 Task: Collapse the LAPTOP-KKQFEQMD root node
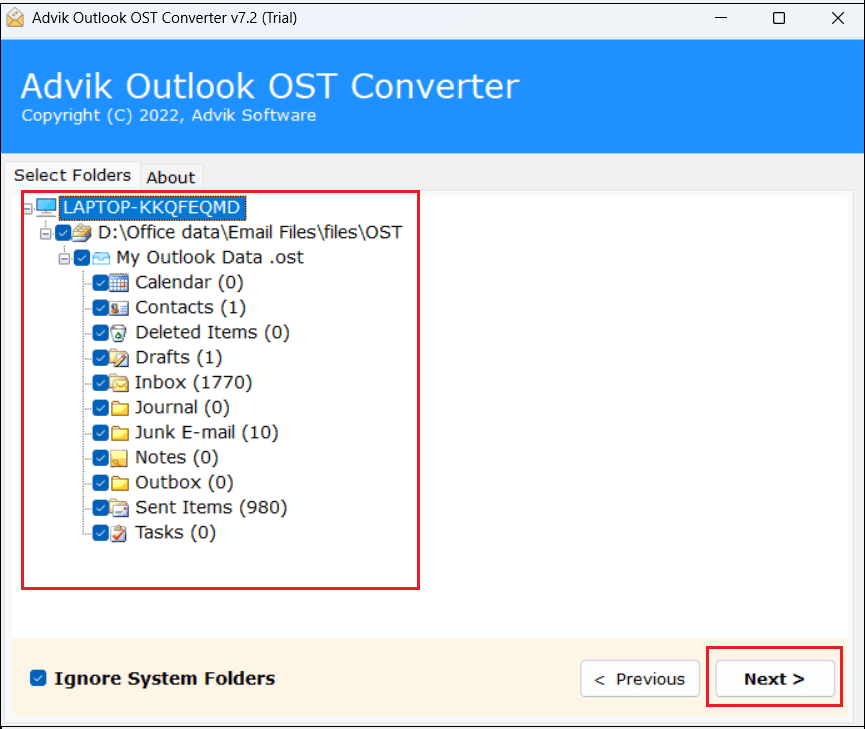point(28,209)
